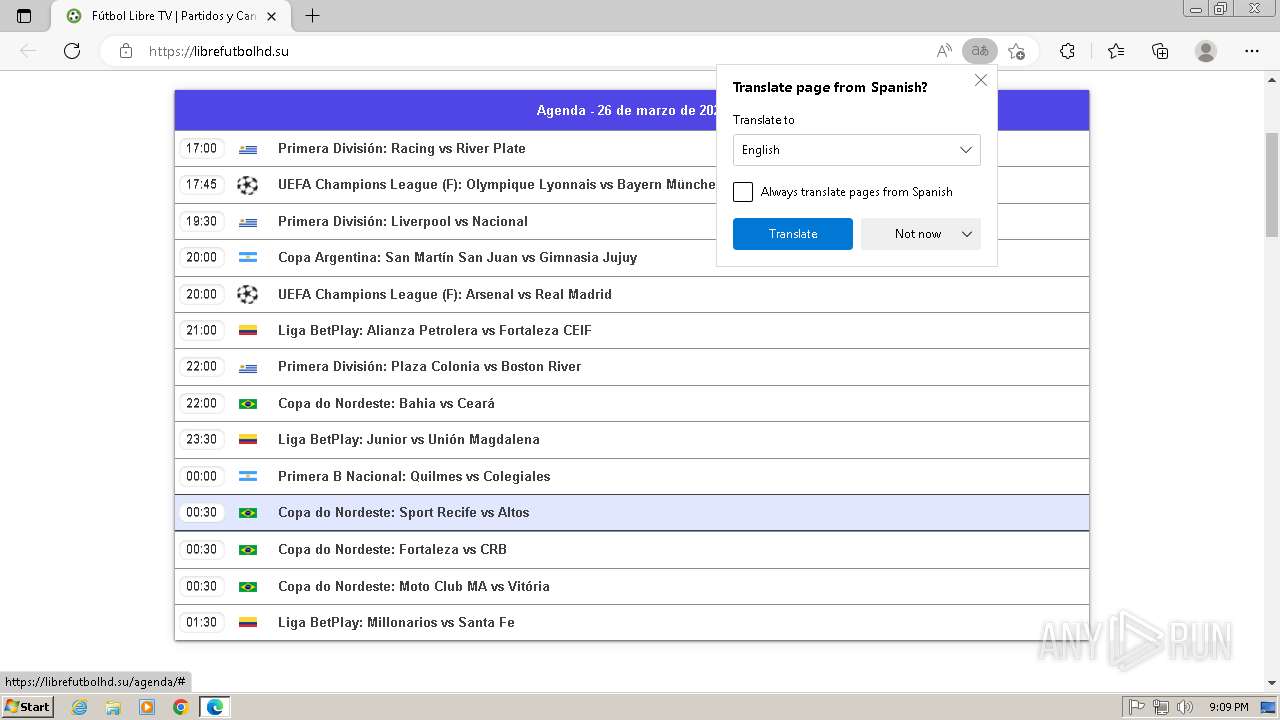Click the Agenda 26 de marzo header

click(632, 110)
